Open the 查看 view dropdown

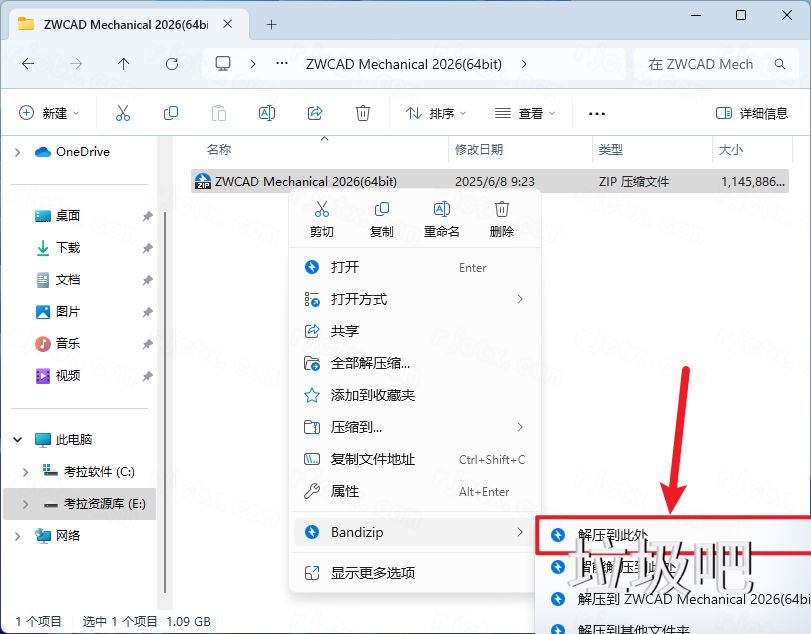(525, 113)
